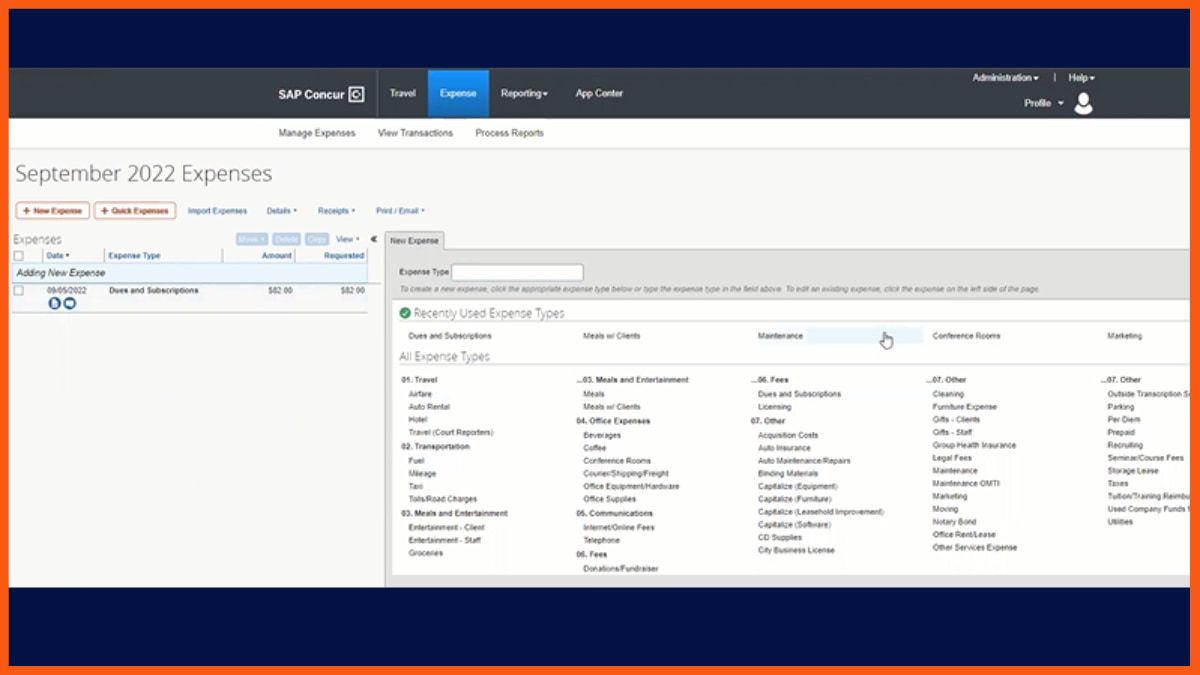Open the Receipts dropdown menu

tap(336, 211)
